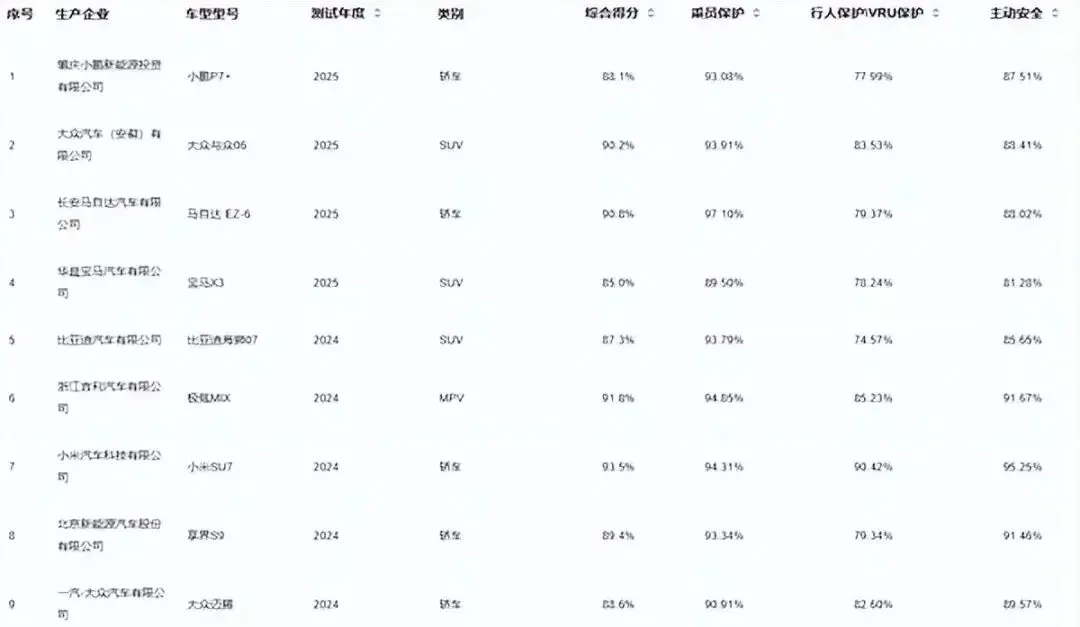Select the 宝马X3 row model name
The height and width of the screenshot is (627, 1080).
[x=205, y=283]
